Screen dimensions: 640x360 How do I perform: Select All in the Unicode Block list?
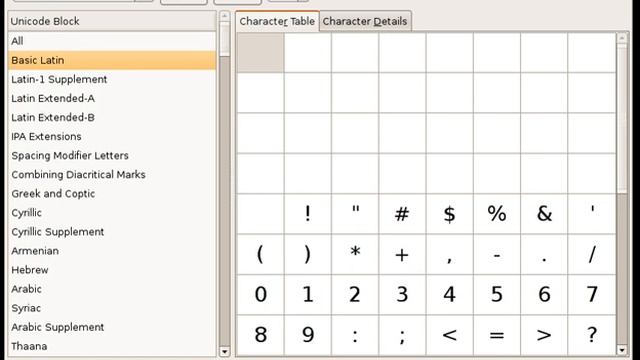coord(112,41)
